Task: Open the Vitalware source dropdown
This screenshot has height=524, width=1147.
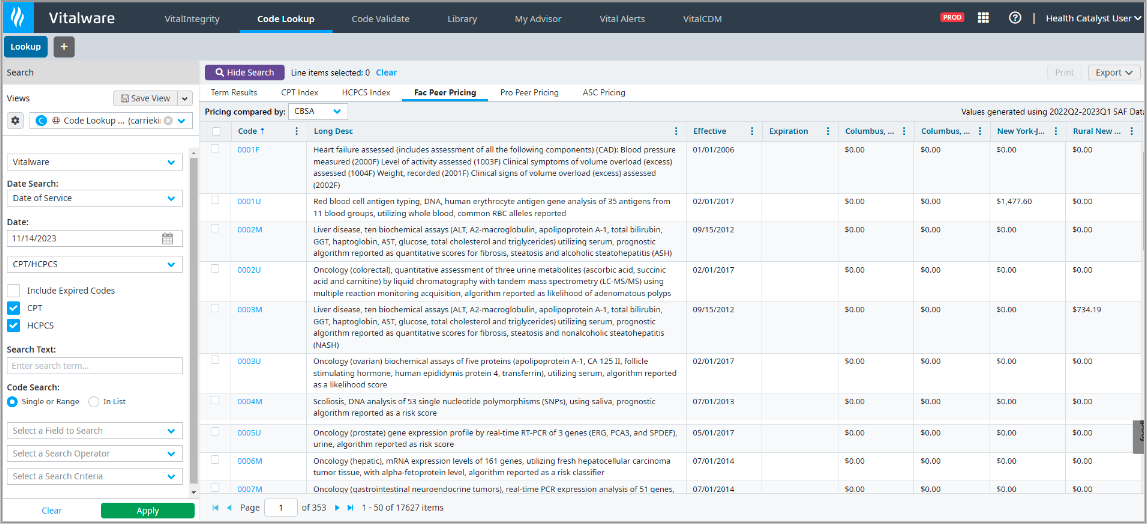Action: coord(95,162)
